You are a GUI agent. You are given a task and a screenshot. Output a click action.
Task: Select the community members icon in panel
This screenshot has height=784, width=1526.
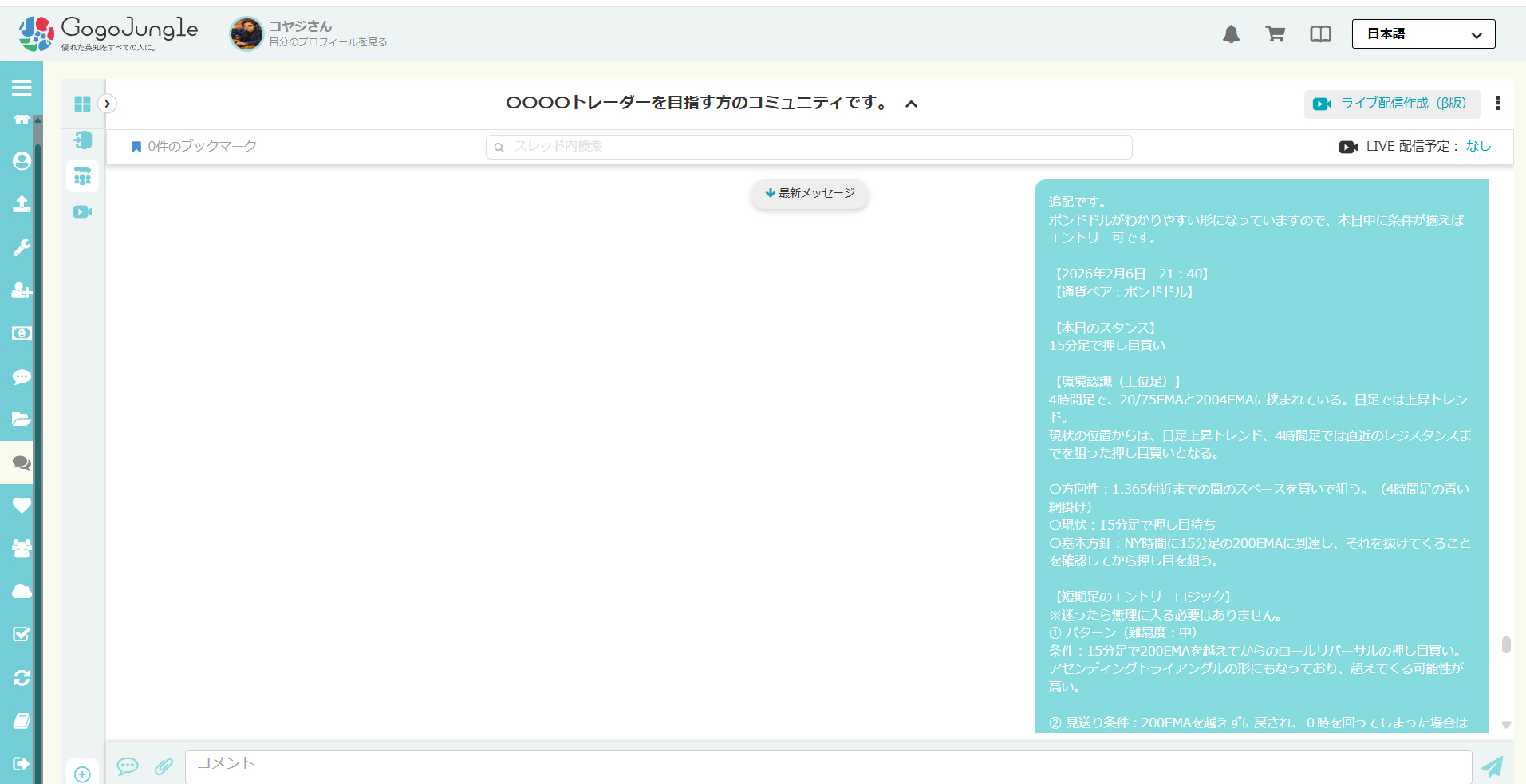[82, 175]
